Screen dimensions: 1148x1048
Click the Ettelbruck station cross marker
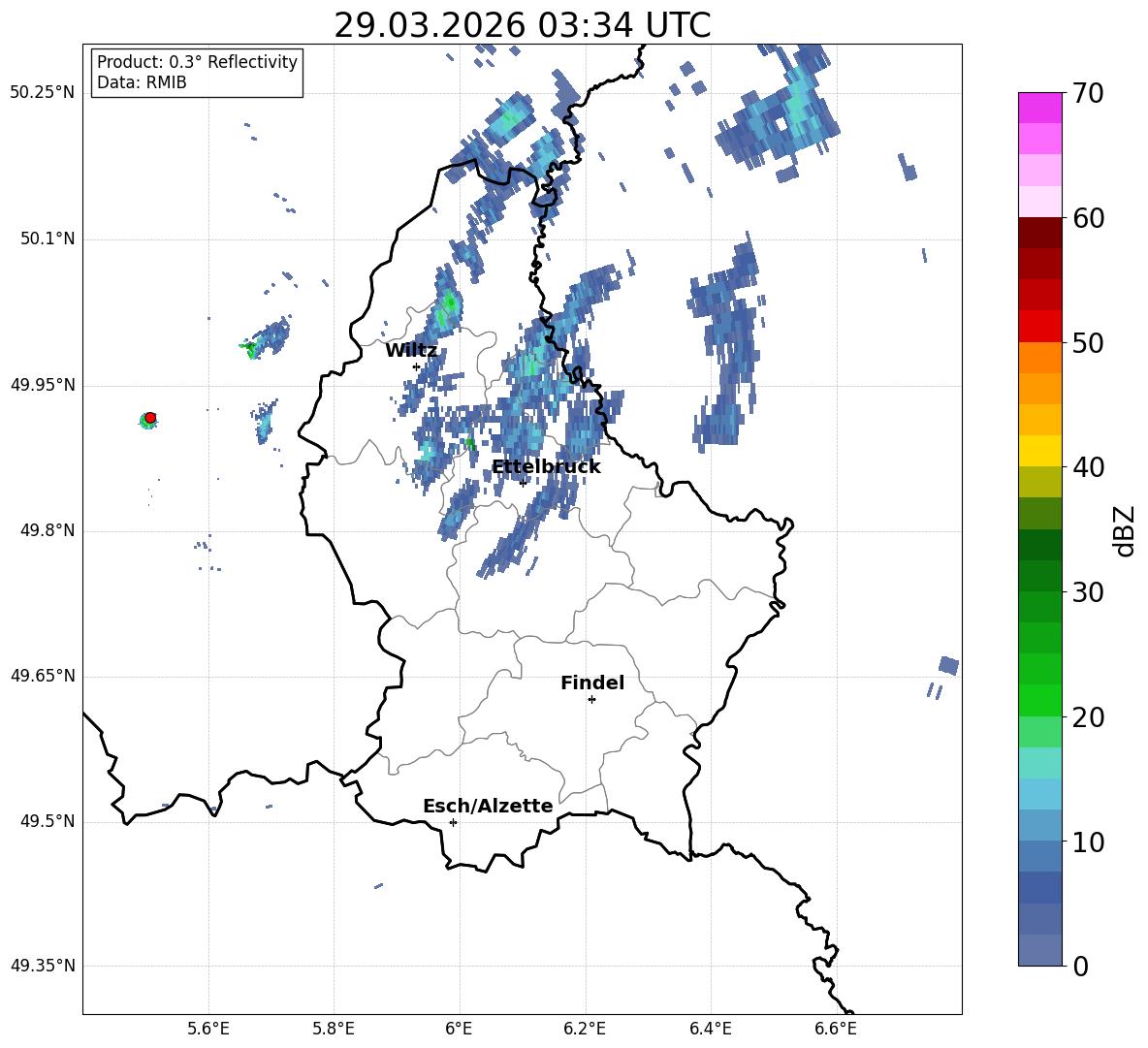coord(523,482)
